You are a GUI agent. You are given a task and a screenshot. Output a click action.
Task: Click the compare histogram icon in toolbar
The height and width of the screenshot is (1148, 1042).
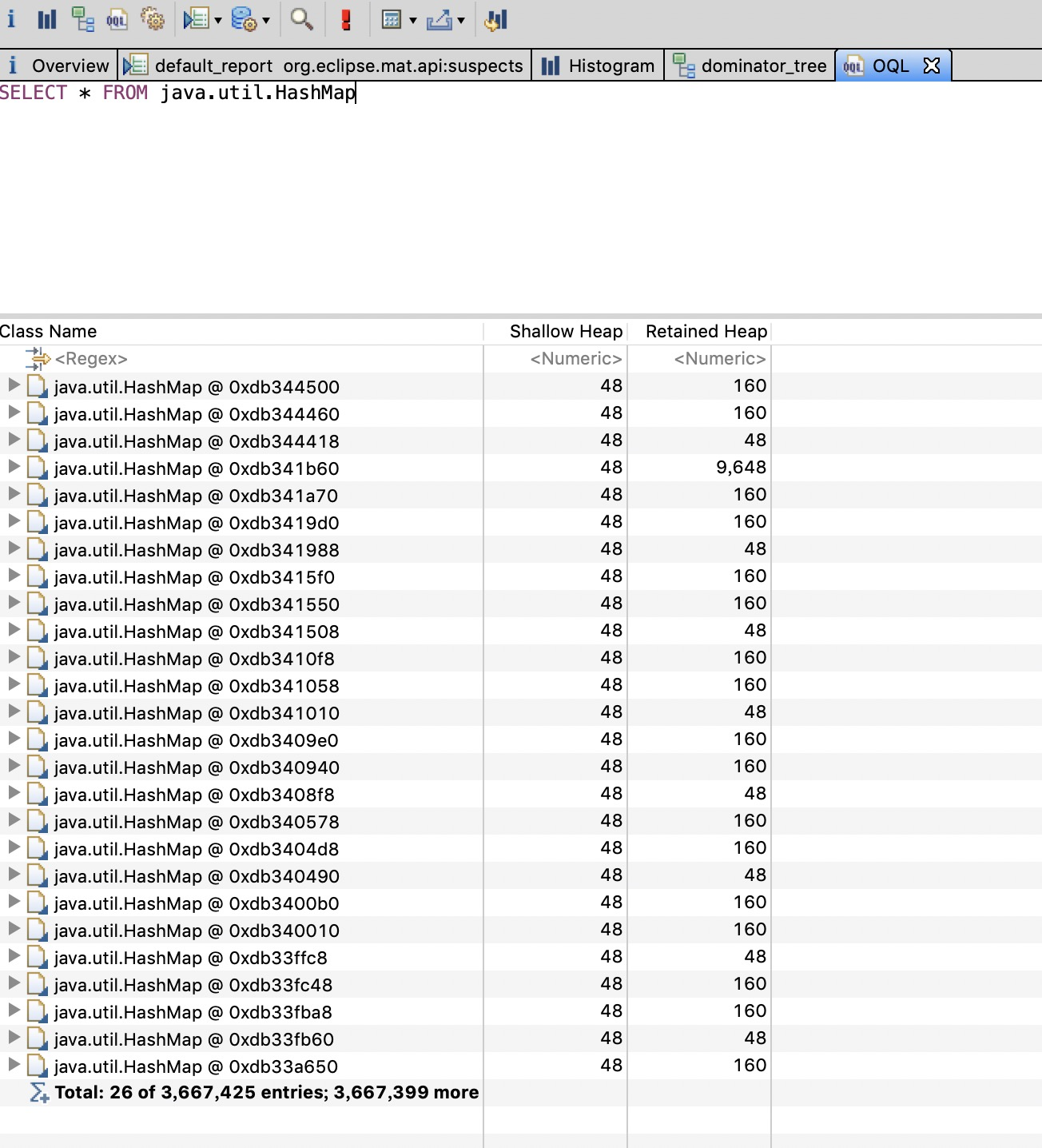496,19
